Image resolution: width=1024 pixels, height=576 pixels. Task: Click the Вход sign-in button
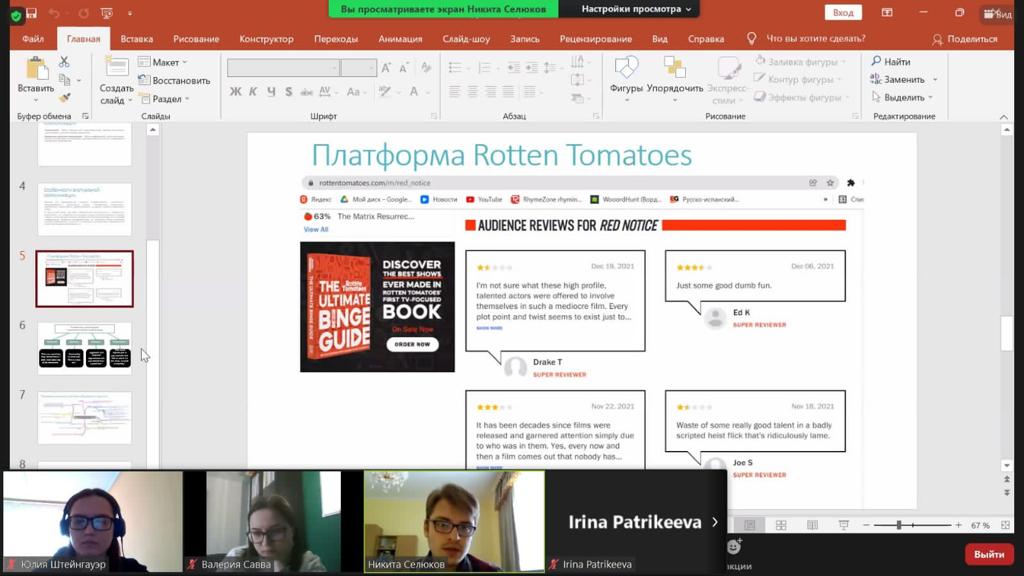click(x=843, y=13)
